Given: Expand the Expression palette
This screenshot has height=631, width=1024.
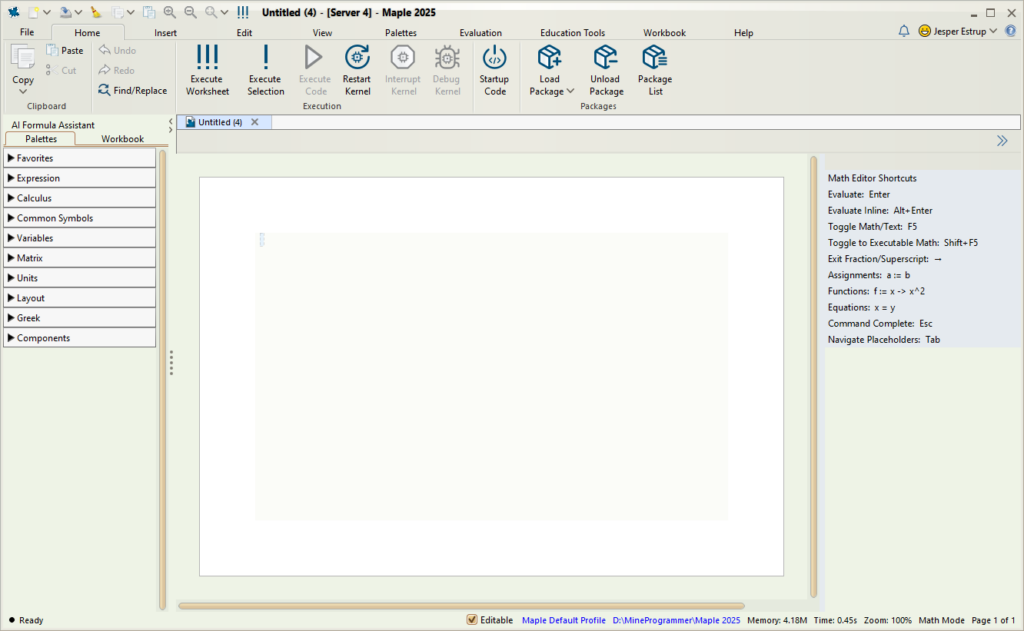Looking at the screenshot, I should pos(80,178).
